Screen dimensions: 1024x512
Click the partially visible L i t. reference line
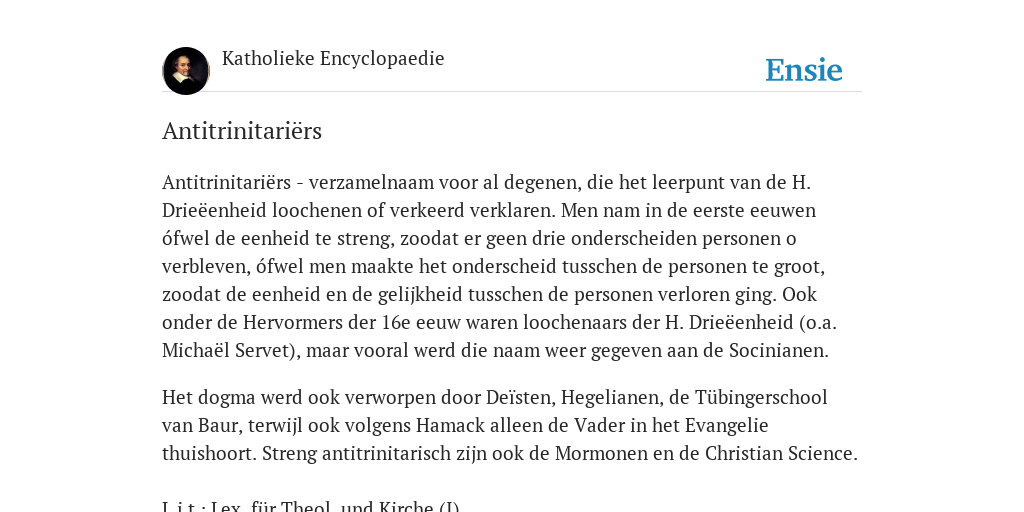coord(311,506)
